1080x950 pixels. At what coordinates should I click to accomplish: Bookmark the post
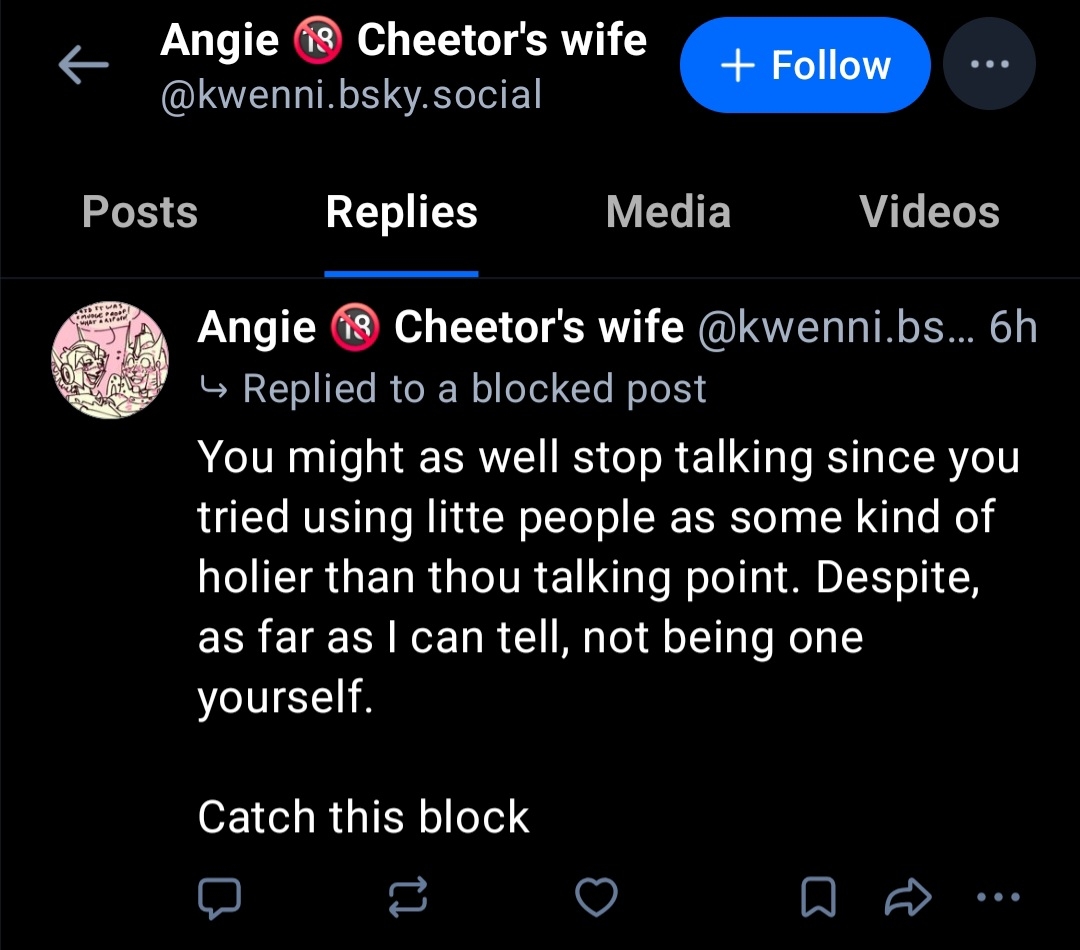coord(819,897)
